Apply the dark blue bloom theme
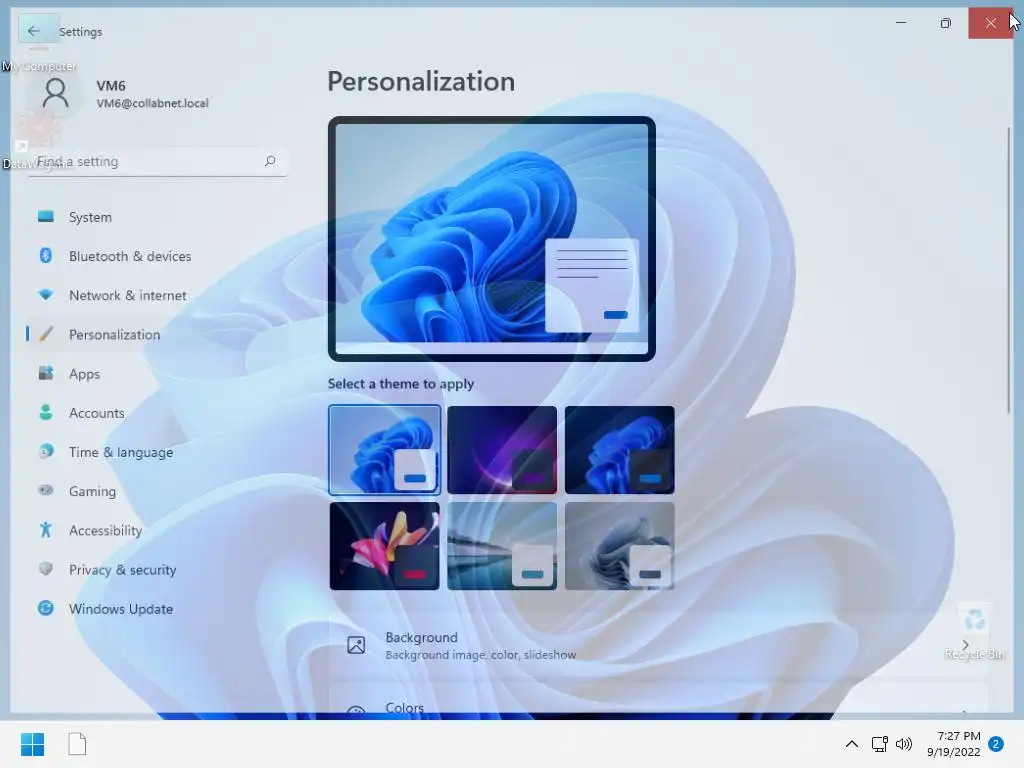This screenshot has height=768, width=1024. [620, 450]
